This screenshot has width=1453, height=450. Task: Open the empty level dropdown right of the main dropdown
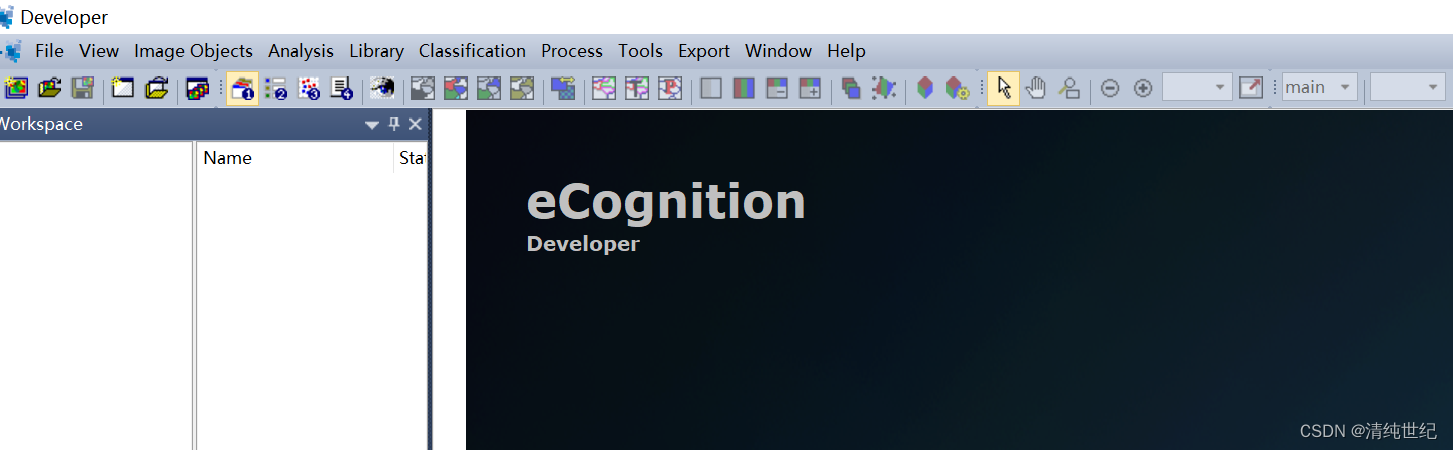(x=1408, y=88)
